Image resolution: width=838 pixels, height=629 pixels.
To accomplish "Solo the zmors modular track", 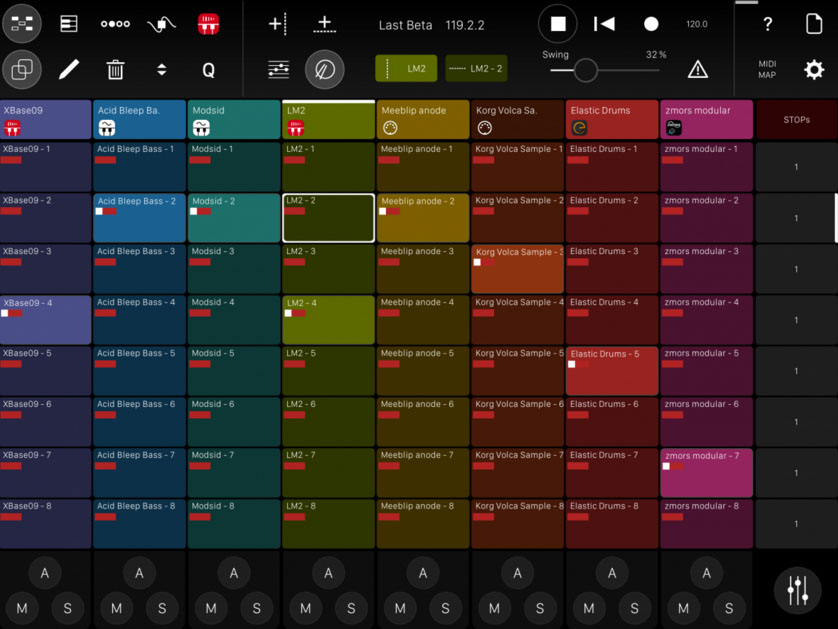I will [729, 608].
